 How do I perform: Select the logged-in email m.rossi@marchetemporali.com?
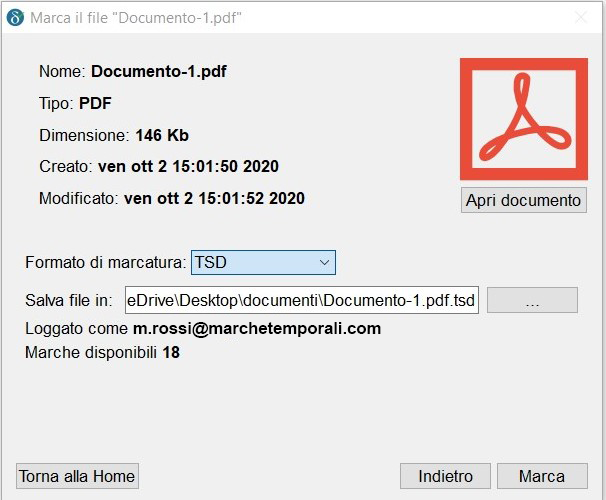(257, 328)
